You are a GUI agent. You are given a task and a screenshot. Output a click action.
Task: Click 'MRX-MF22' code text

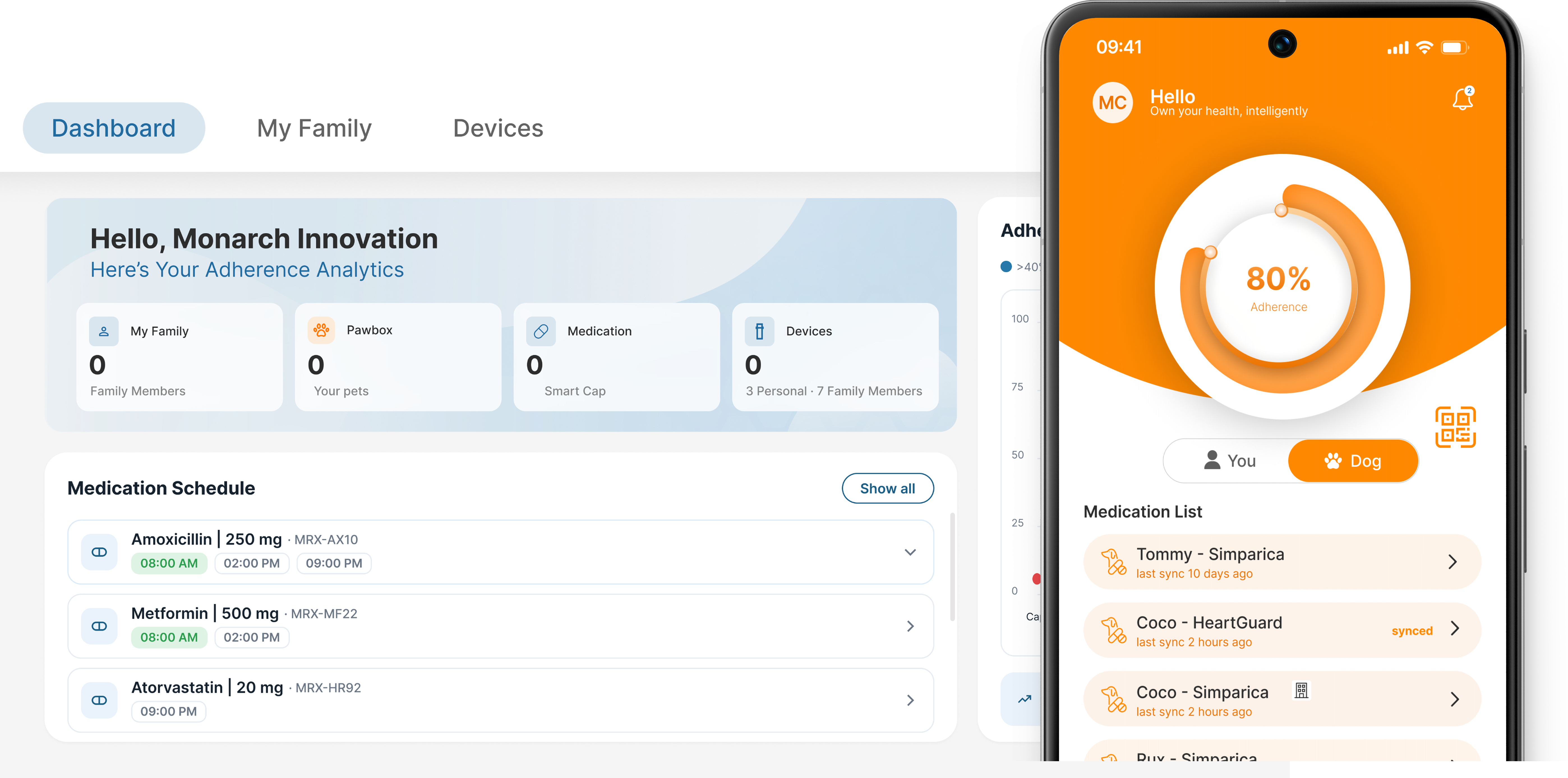[x=324, y=614]
